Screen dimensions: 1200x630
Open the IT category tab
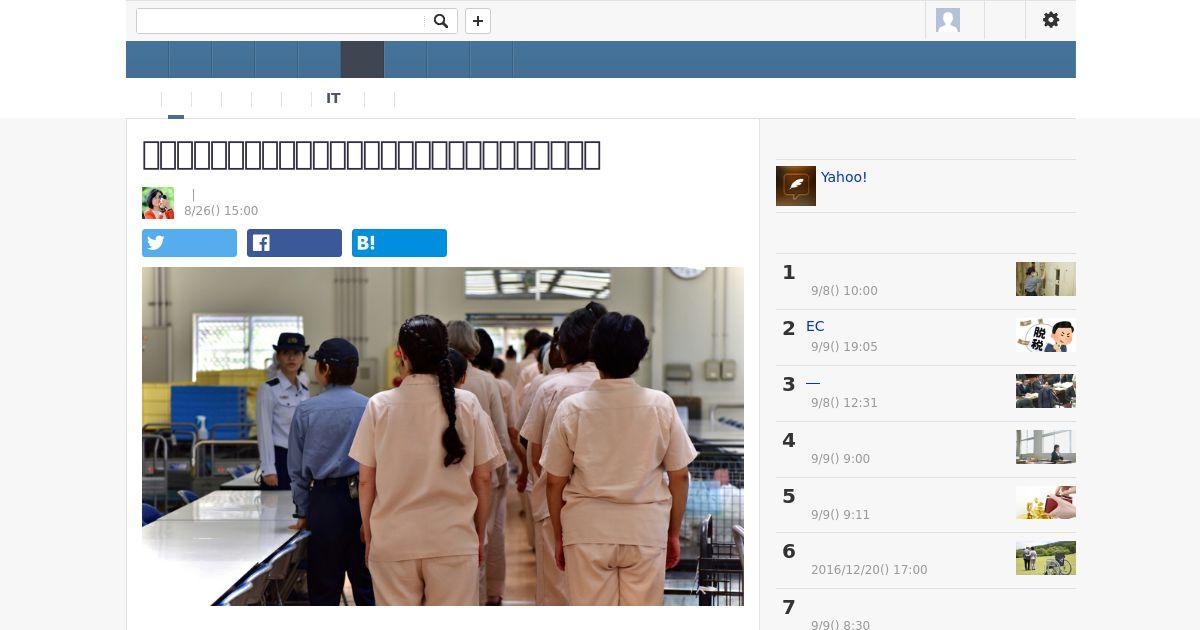pyautogui.click(x=333, y=98)
